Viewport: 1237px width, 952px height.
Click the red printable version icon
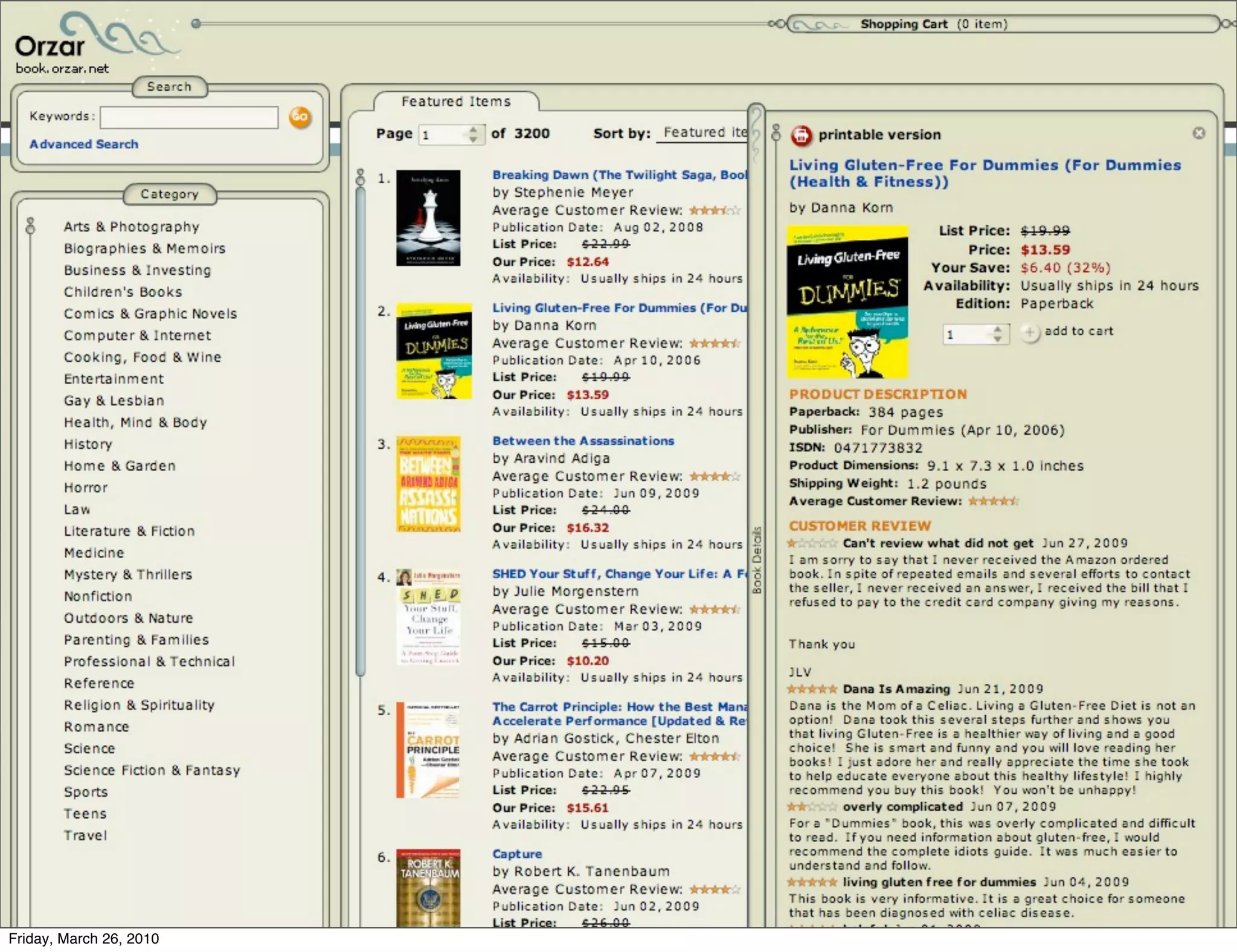pyautogui.click(x=801, y=135)
